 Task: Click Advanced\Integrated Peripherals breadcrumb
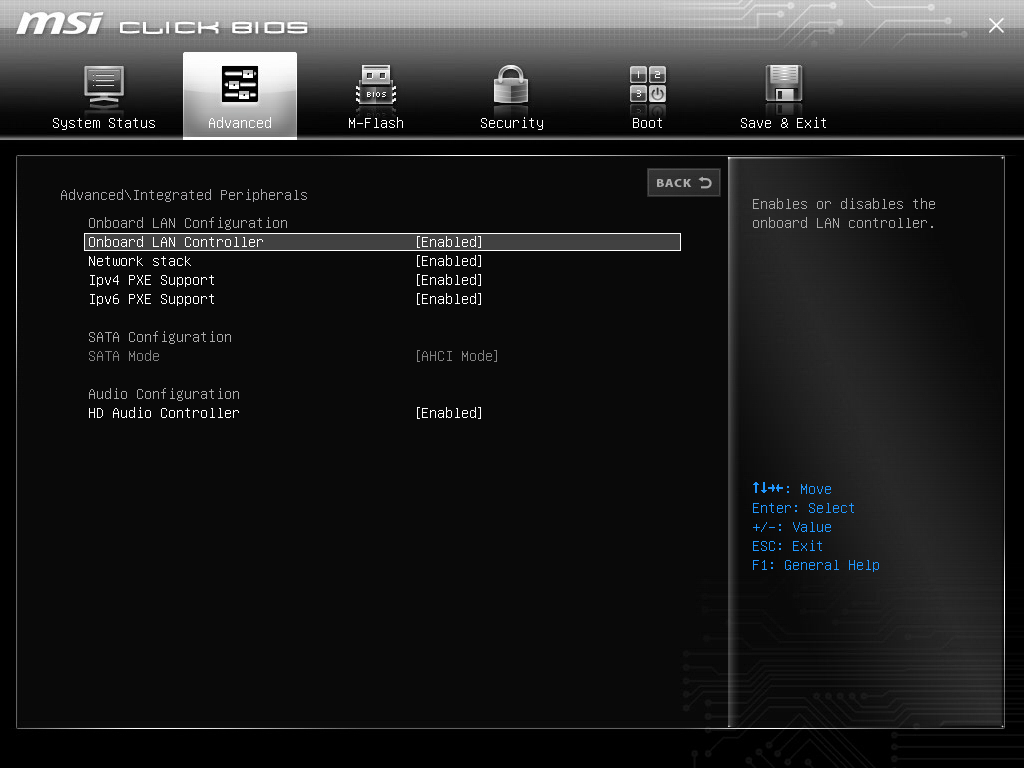[184, 195]
